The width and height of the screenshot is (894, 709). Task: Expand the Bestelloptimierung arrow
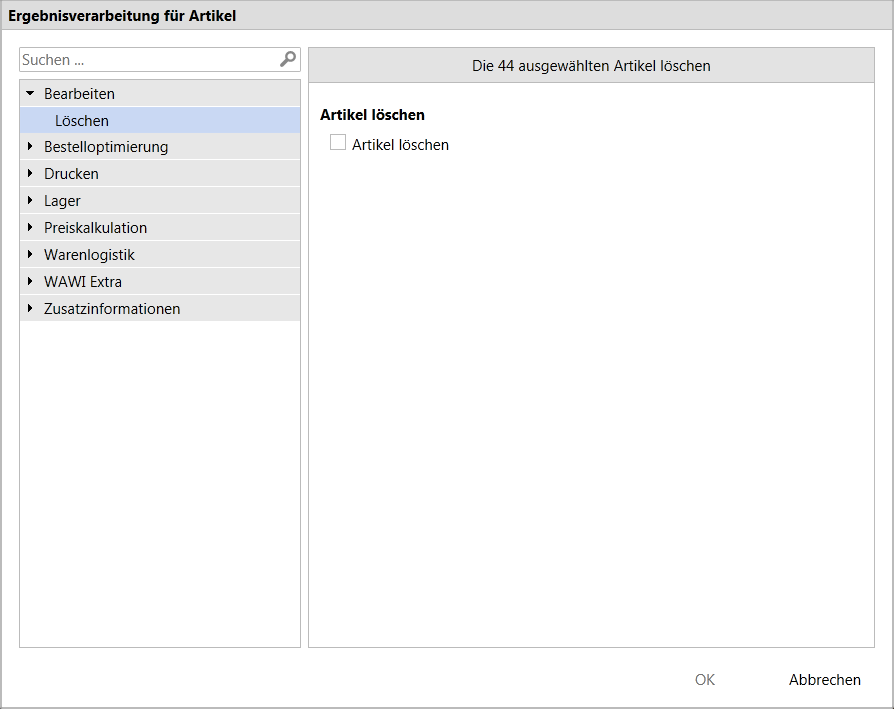(30, 146)
